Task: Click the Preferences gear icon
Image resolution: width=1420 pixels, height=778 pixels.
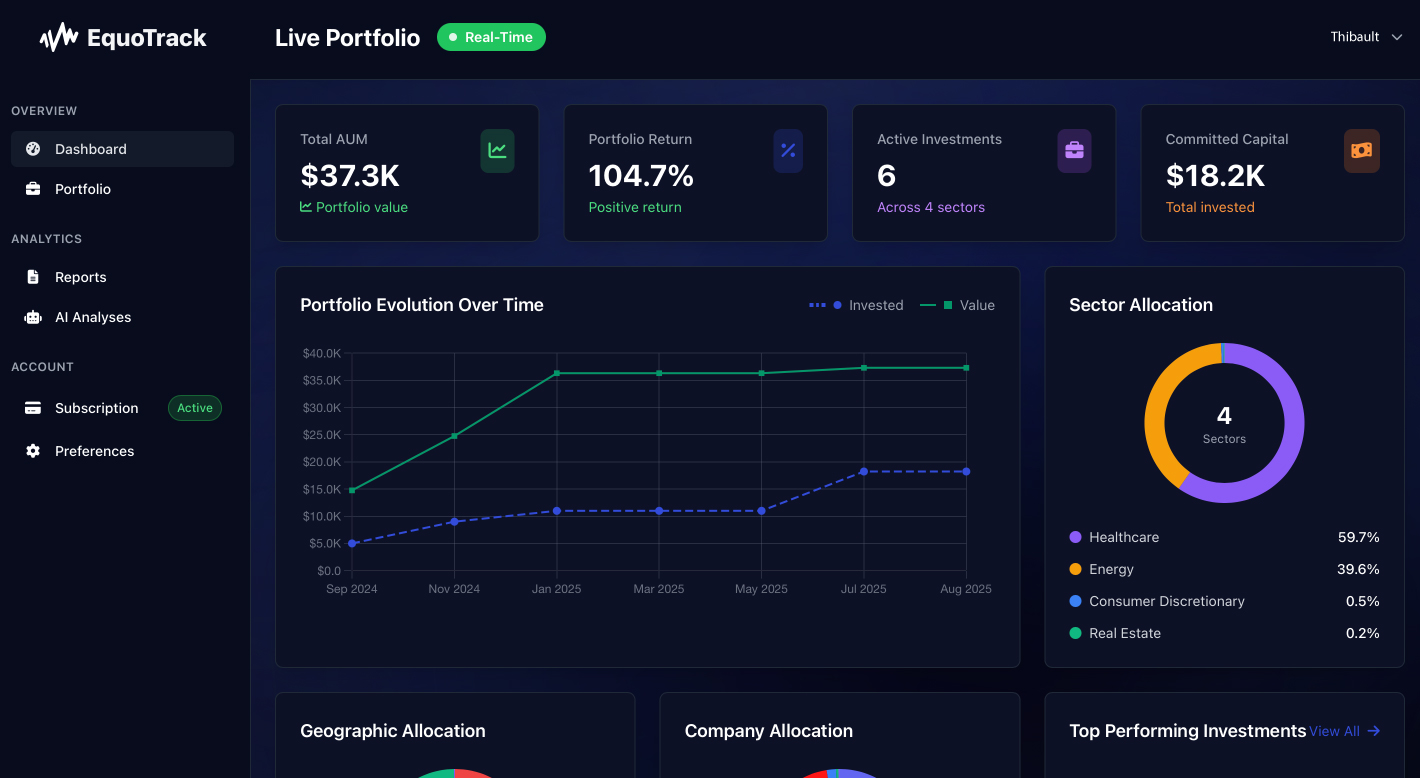Action: click(x=33, y=451)
